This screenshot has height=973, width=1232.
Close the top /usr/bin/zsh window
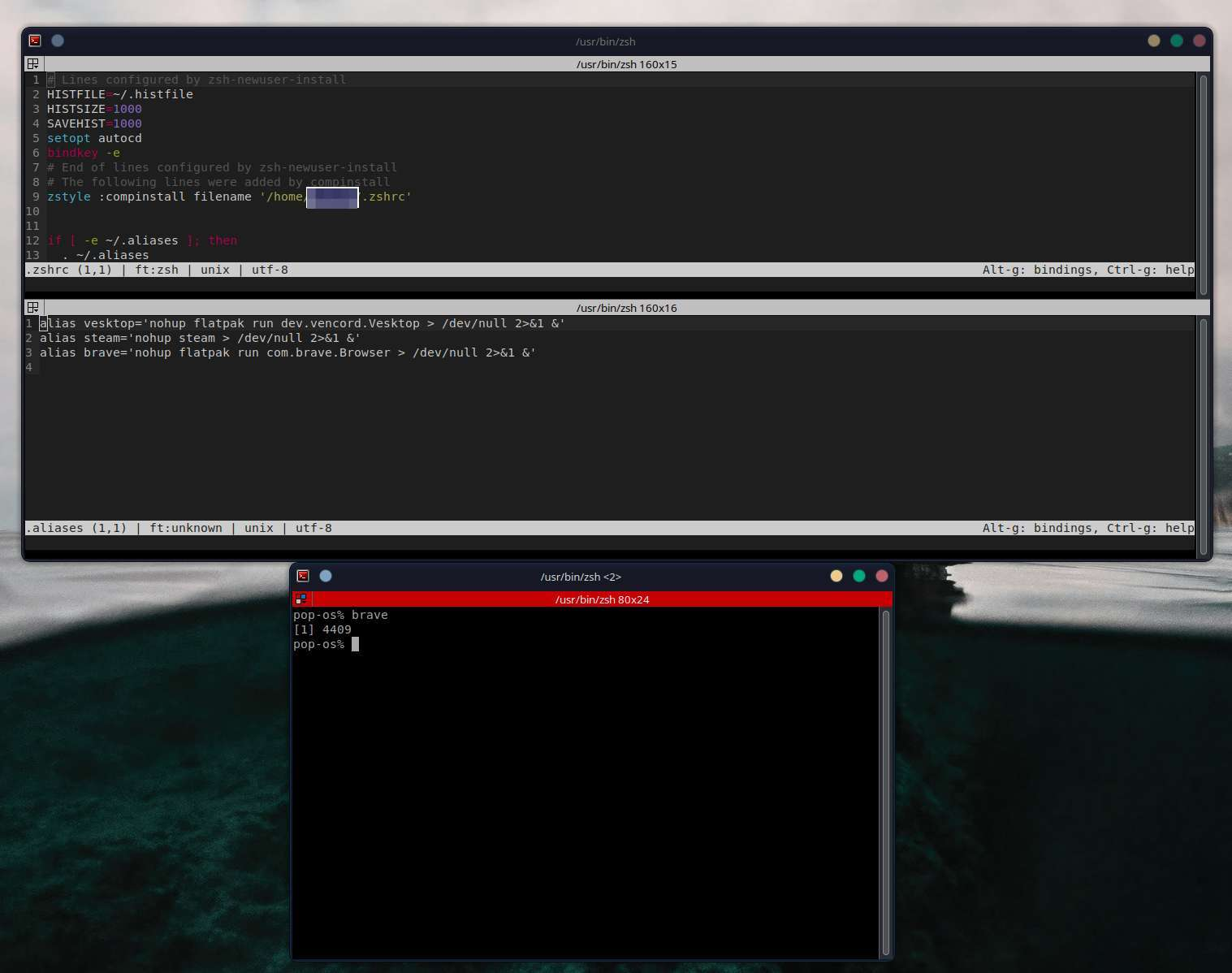(1200, 41)
